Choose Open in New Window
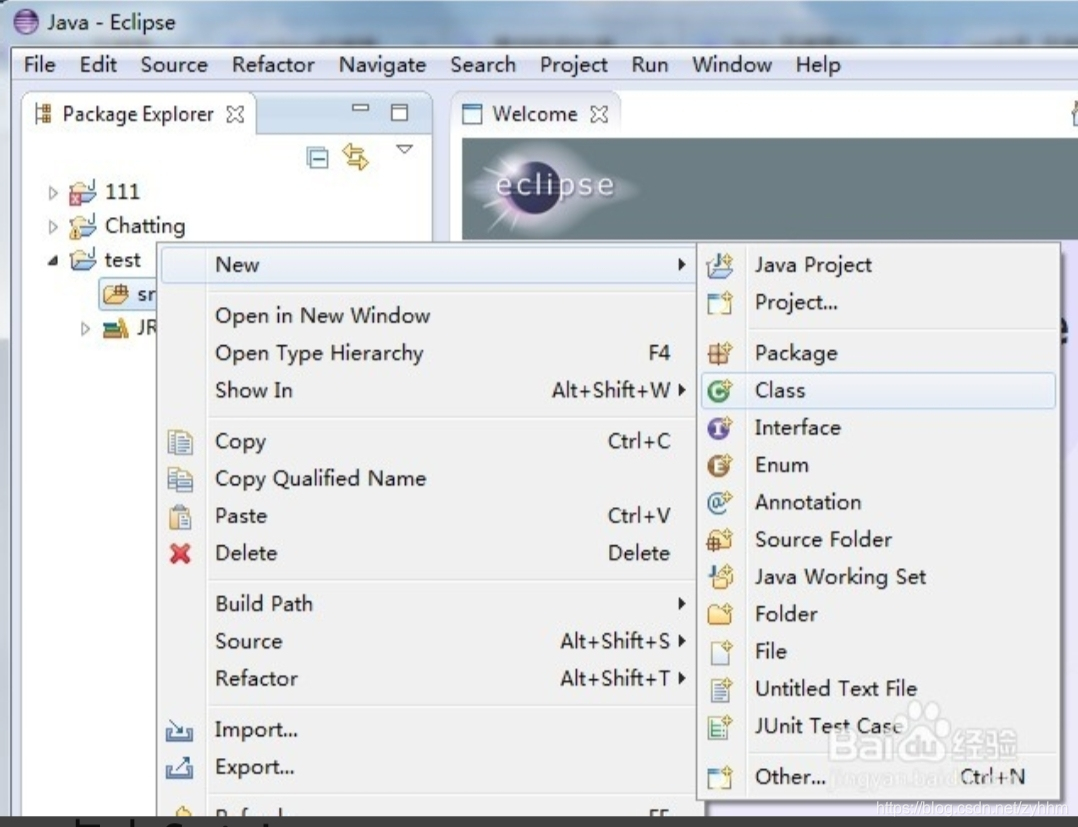Image resolution: width=1078 pixels, height=827 pixels. (x=429, y=316)
